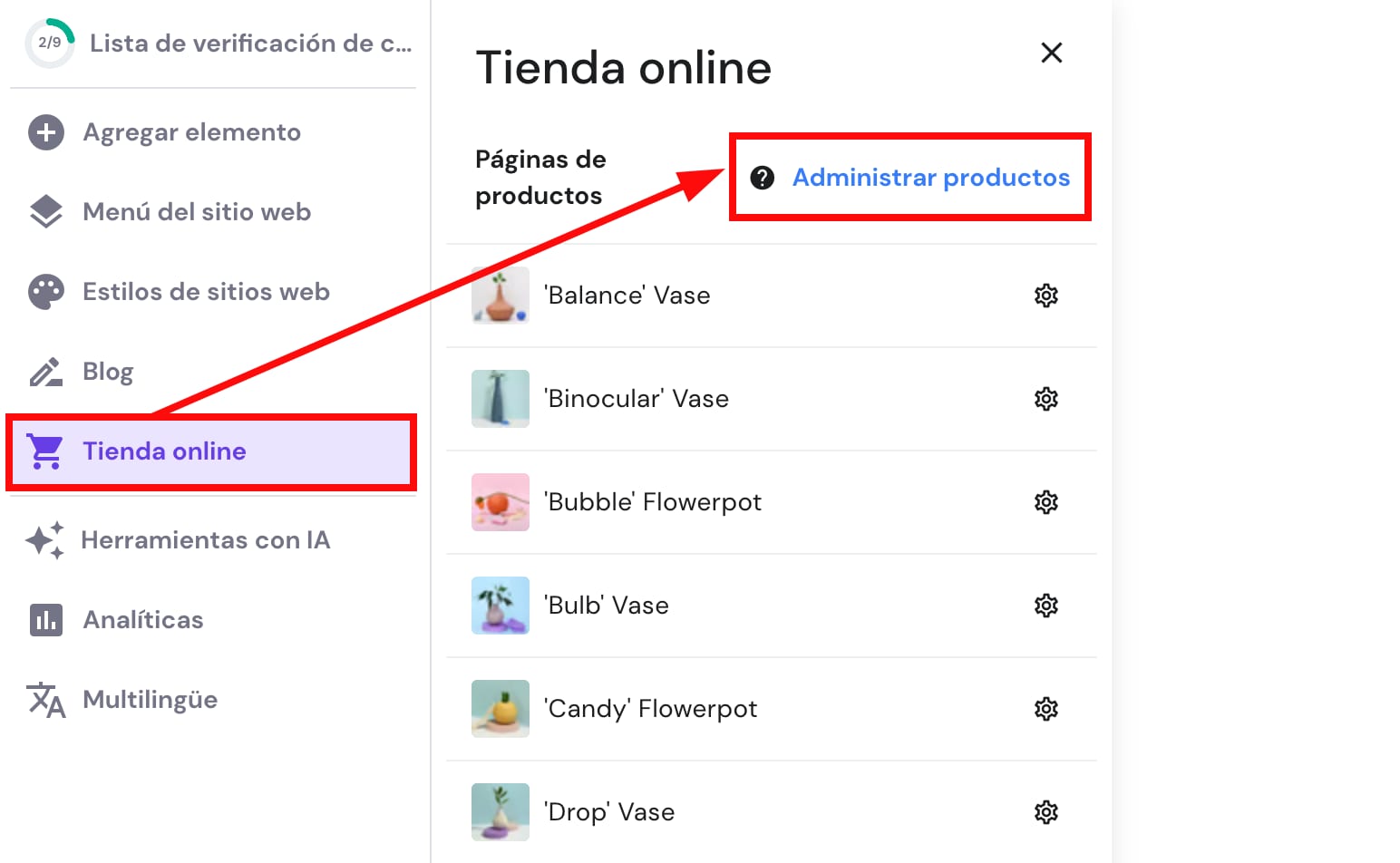
Task: Open settings for 'Bulb' Vase
Action: [1045, 606]
